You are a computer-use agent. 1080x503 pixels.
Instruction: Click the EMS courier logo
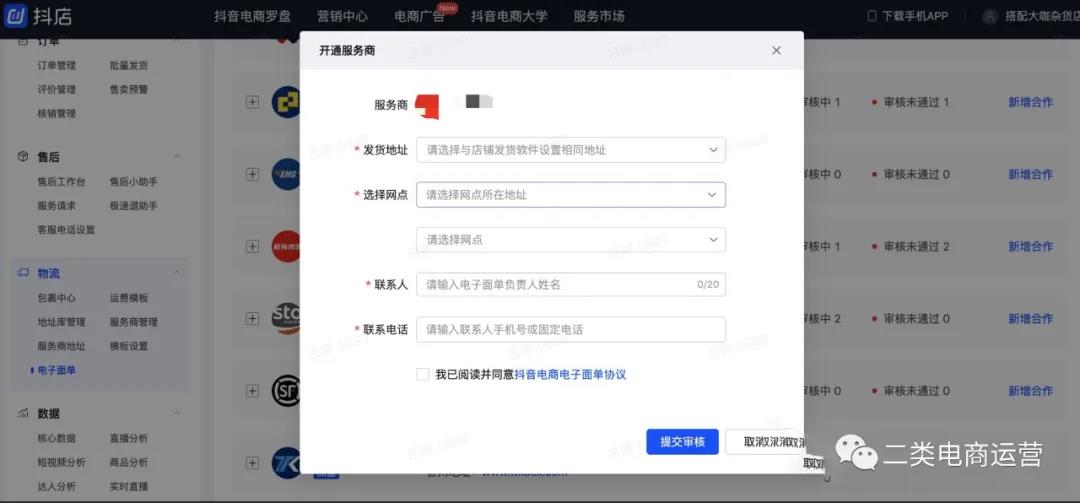(x=286, y=174)
